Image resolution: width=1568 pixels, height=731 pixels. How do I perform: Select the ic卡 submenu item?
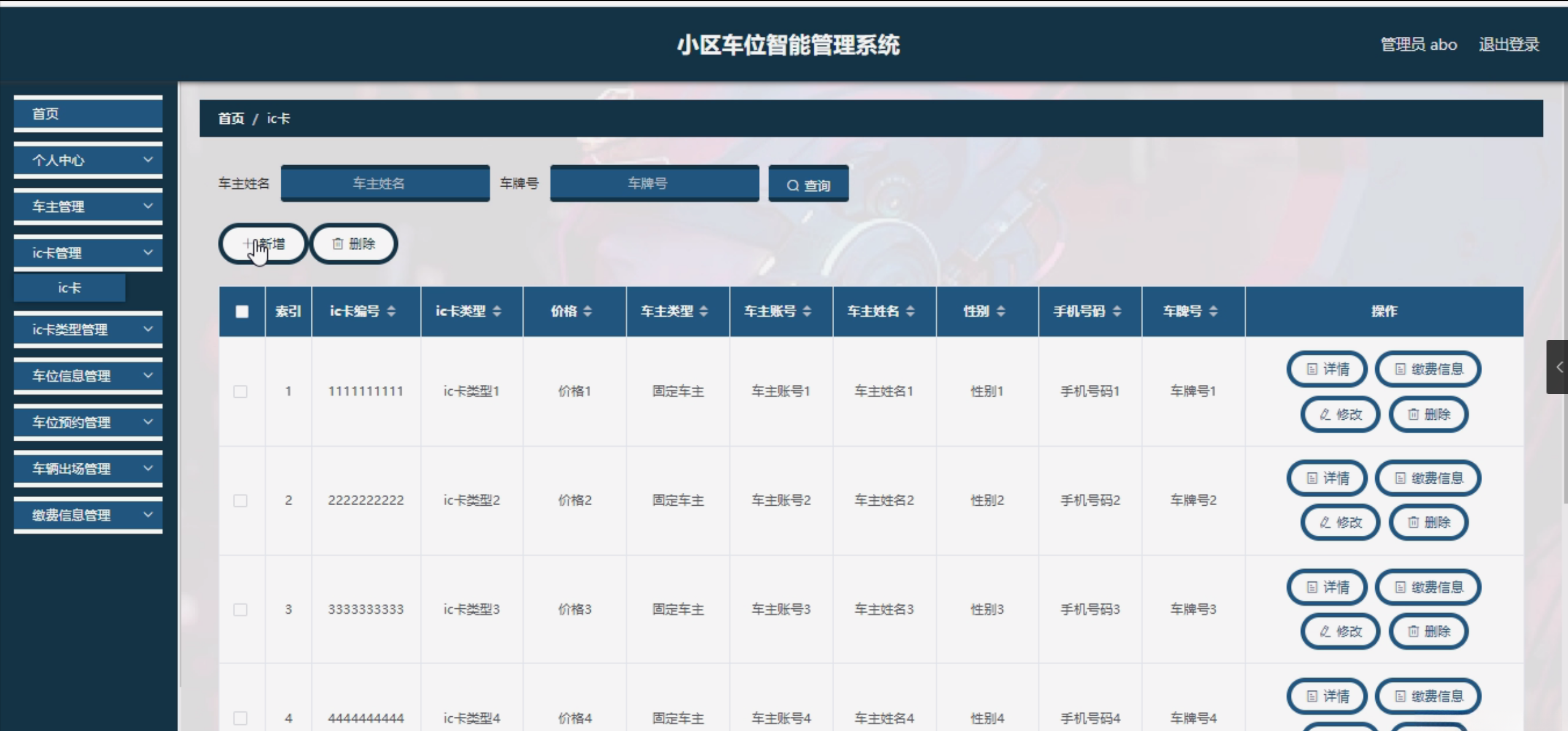pyautogui.click(x=69, y=288)
